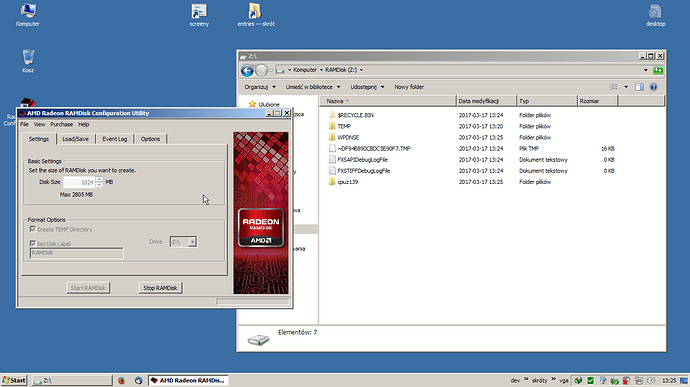690x387 pixels.
Task: Expand the Komputer breadcrumb arrow
Action: [x=321, y=70]
